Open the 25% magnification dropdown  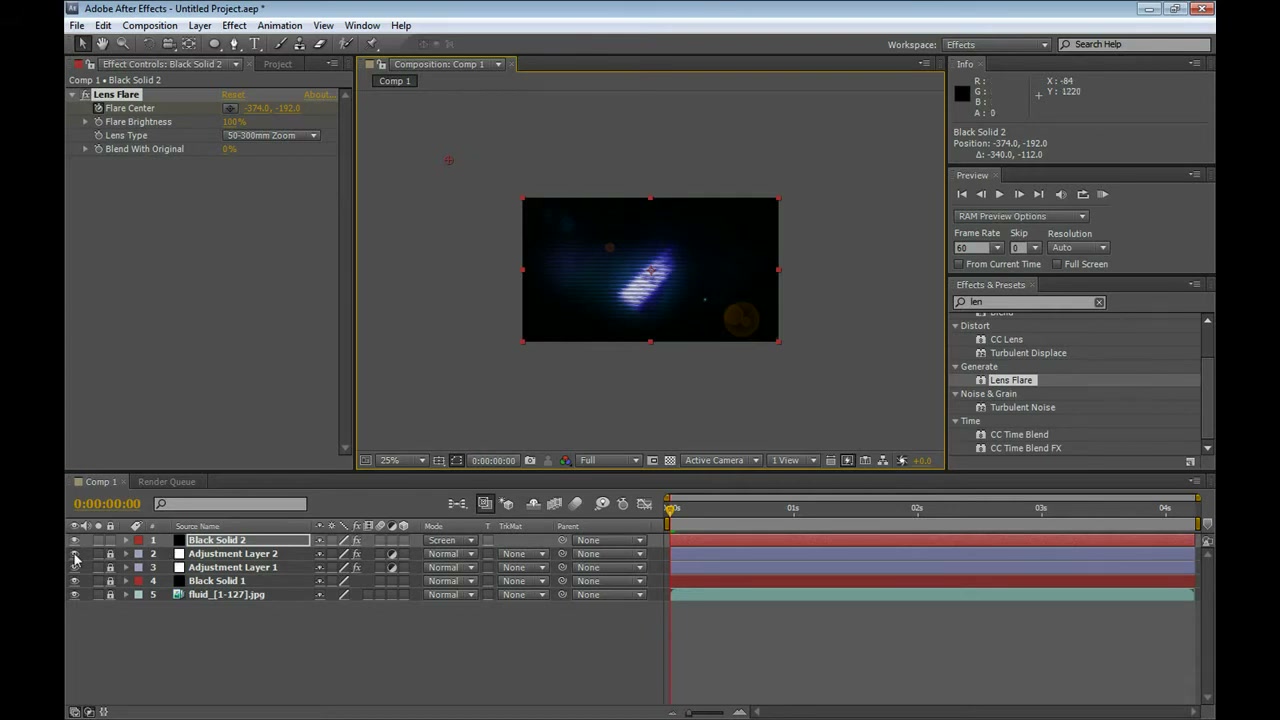coord(402,461)
